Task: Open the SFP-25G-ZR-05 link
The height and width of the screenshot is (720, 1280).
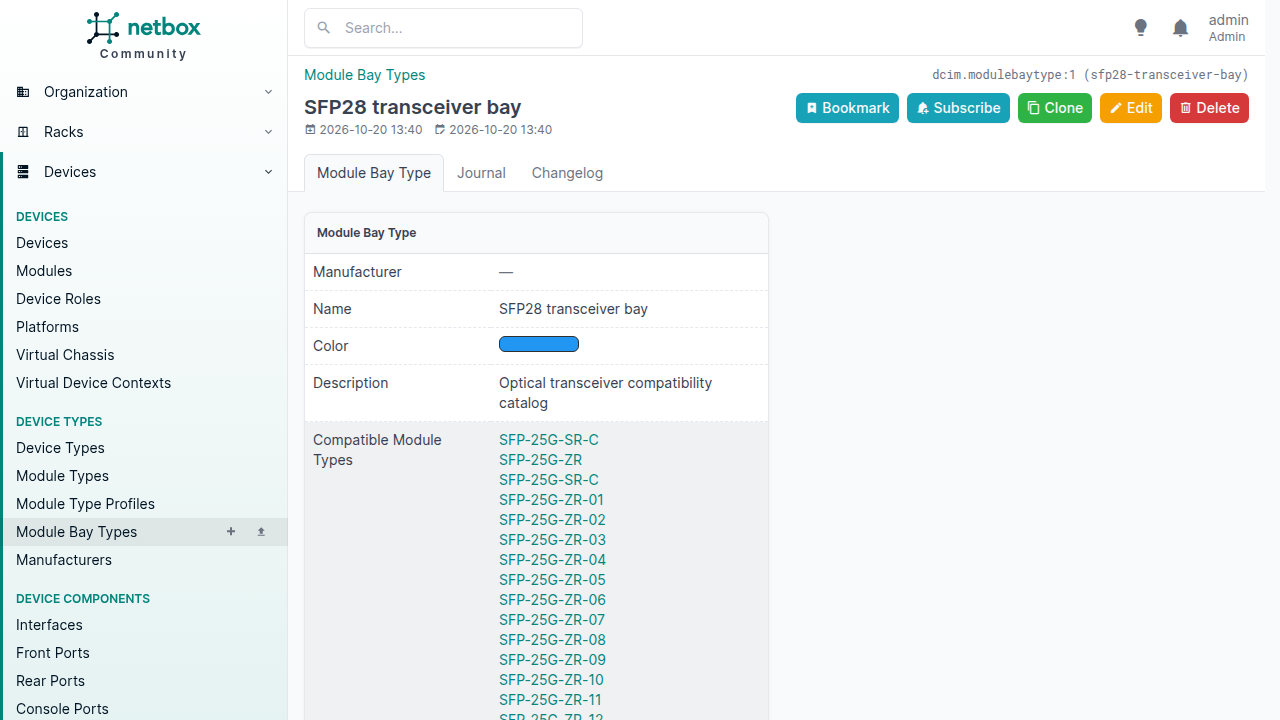Action: pos(552,580)
